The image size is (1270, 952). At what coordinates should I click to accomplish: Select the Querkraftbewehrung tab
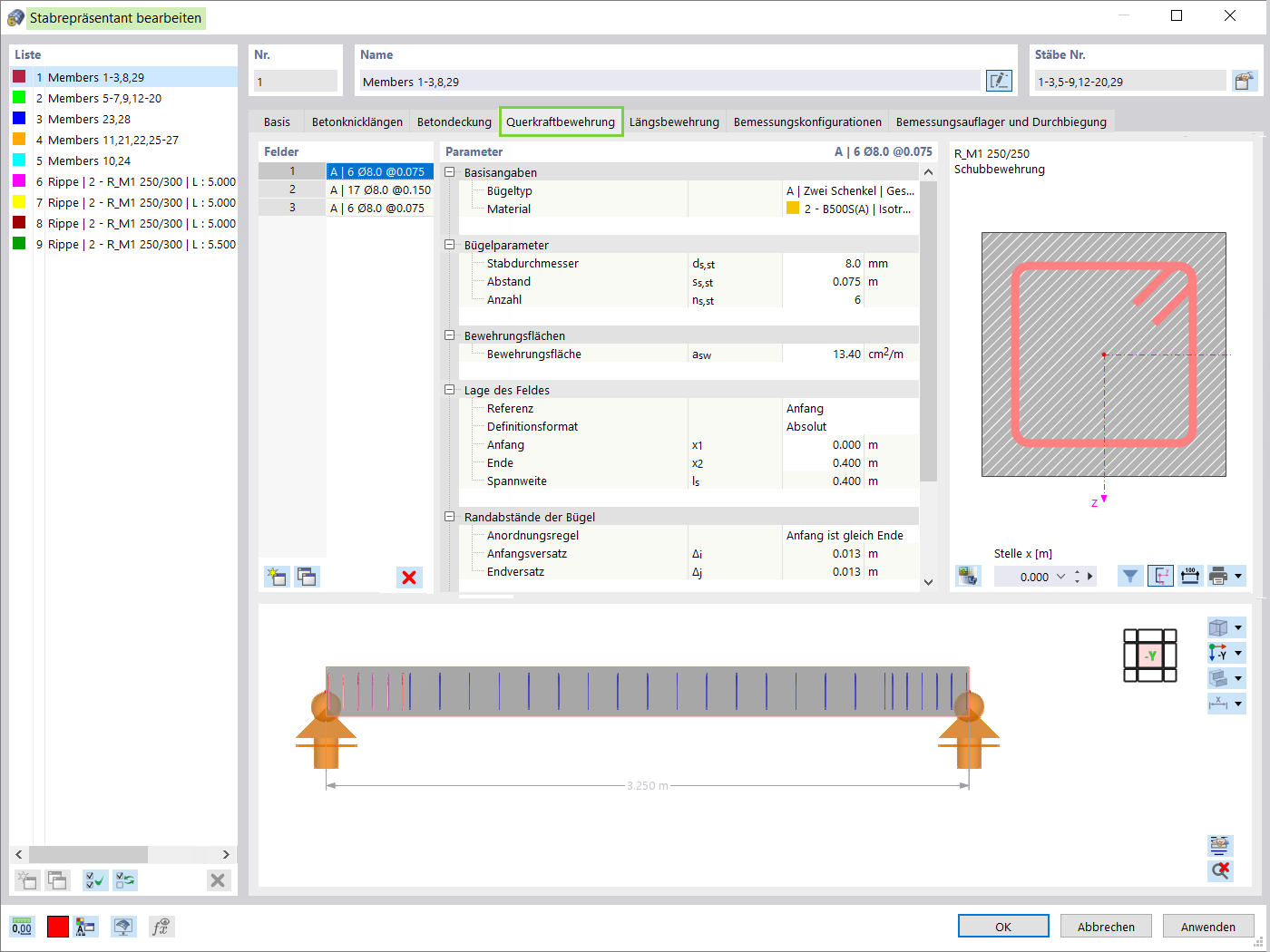point(561,121)
